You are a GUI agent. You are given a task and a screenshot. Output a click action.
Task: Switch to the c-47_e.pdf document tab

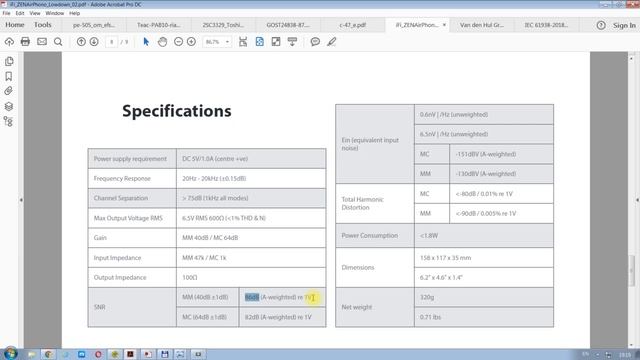click(x=353, y=25)
